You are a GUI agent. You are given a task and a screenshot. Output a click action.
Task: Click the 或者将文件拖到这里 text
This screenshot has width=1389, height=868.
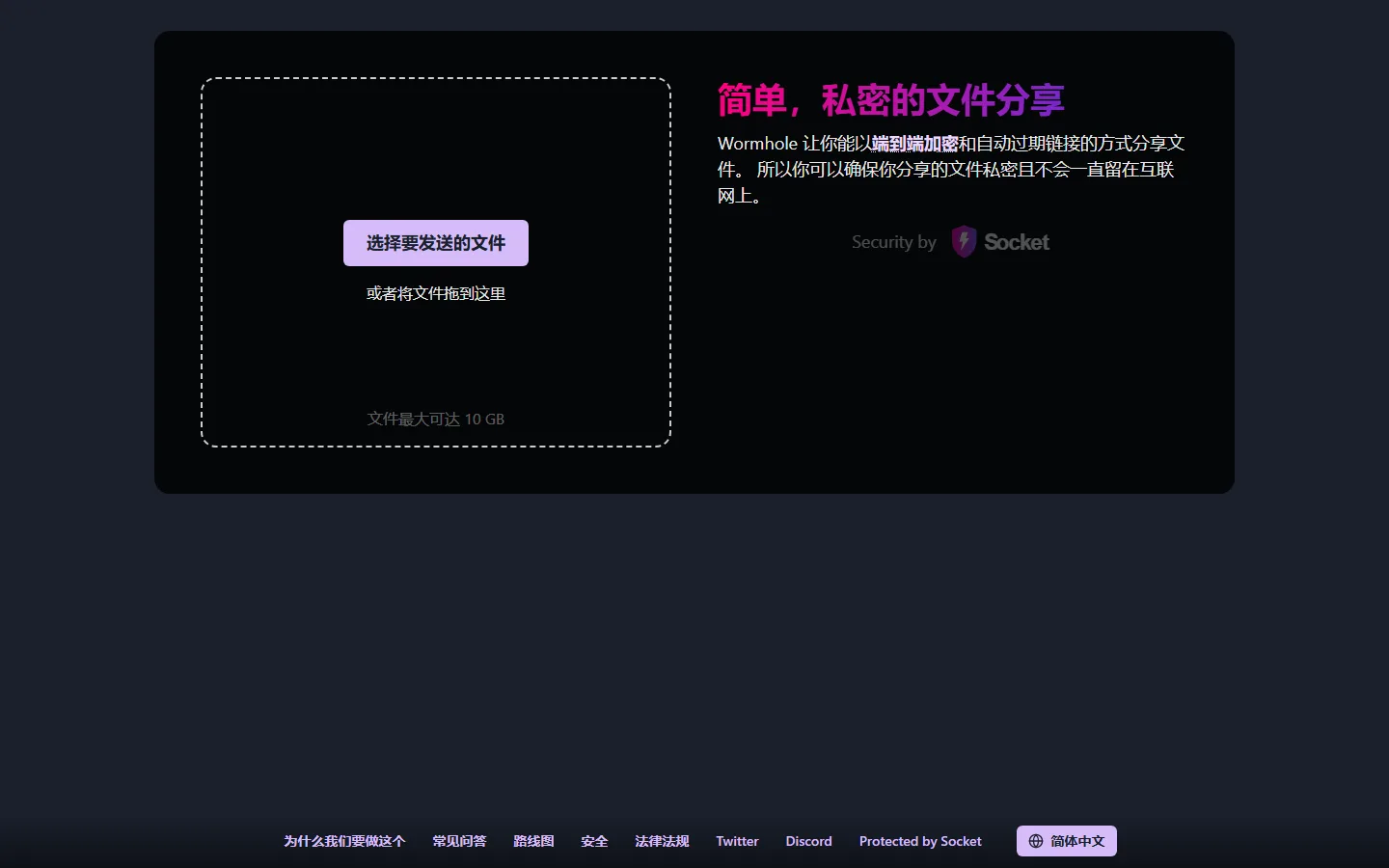coord(436,293)
